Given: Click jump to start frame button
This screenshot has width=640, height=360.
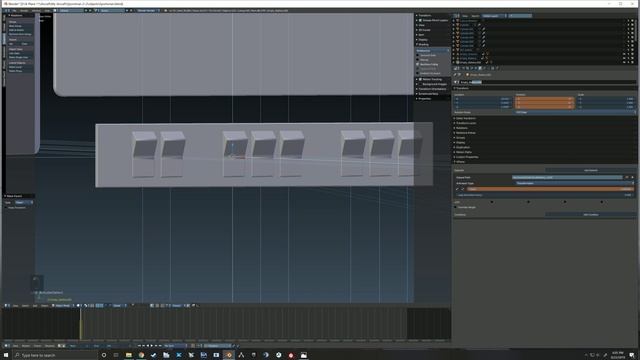Looking at the screenshot, I should point(139,346).
